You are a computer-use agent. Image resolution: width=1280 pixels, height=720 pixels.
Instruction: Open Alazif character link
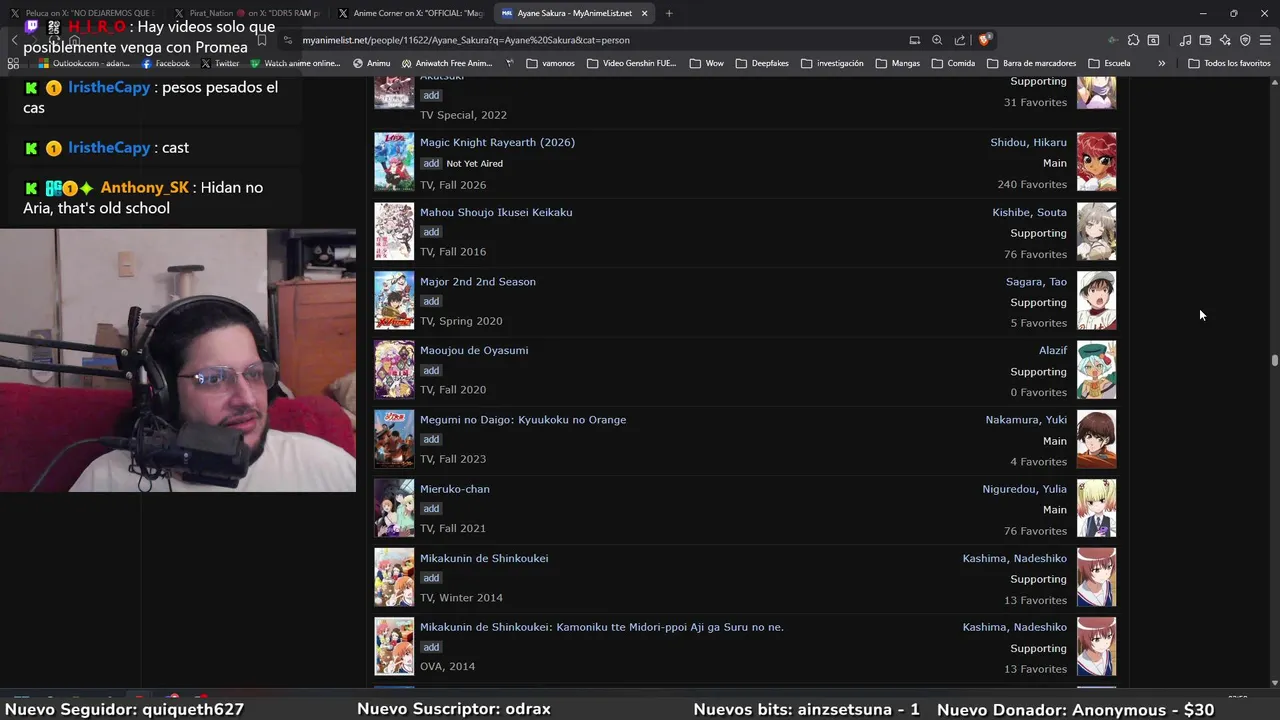click(x=1053, y=350)
